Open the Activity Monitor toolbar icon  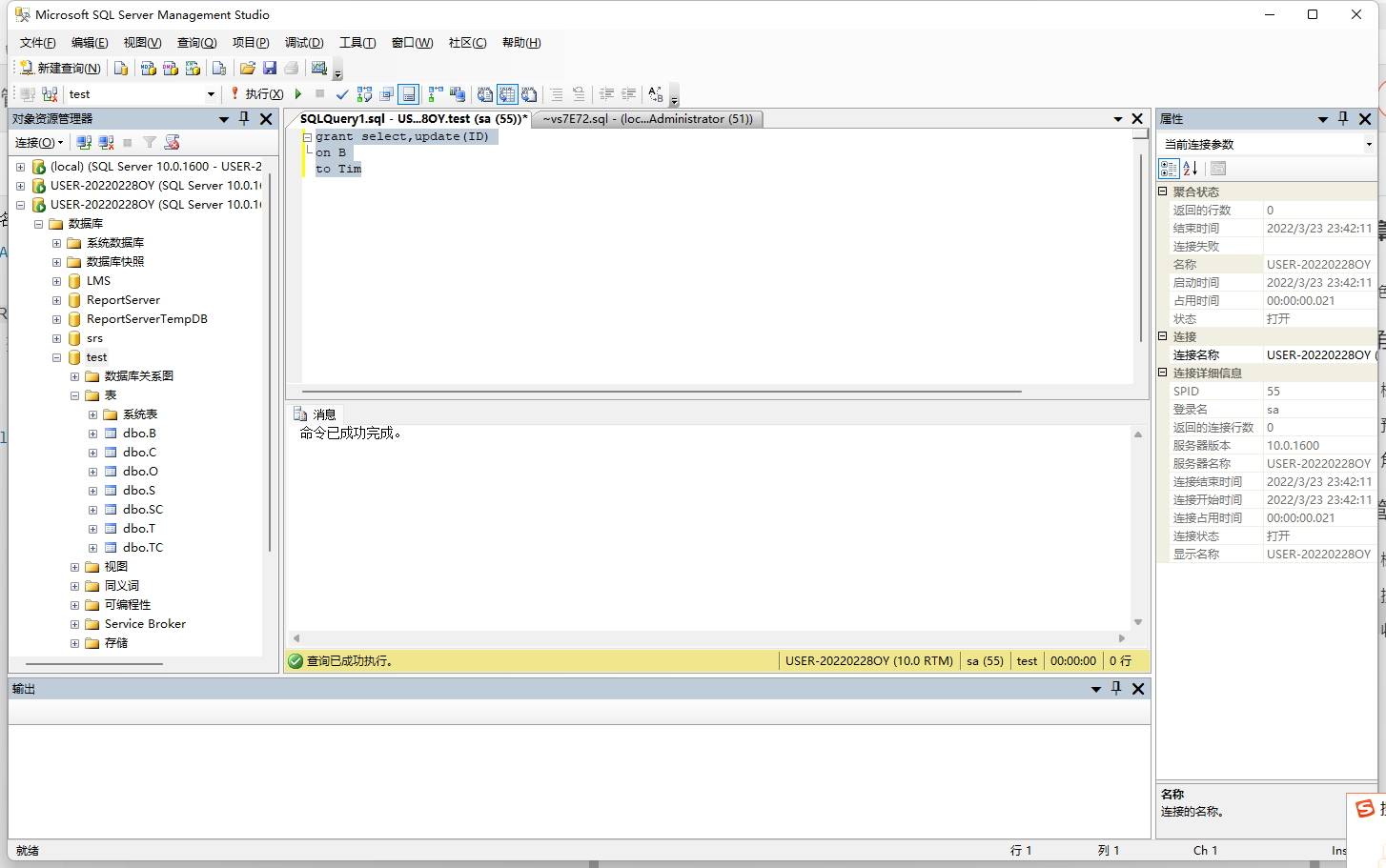tap(319, 68)
